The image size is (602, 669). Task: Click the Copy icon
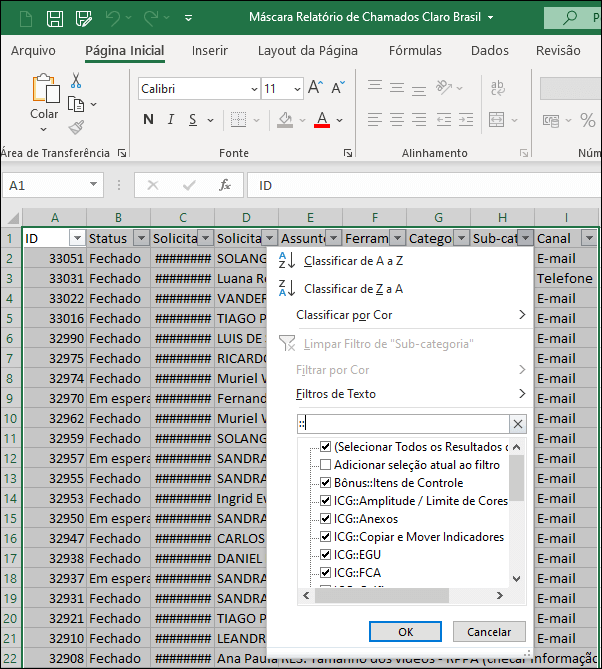point(76,104)
